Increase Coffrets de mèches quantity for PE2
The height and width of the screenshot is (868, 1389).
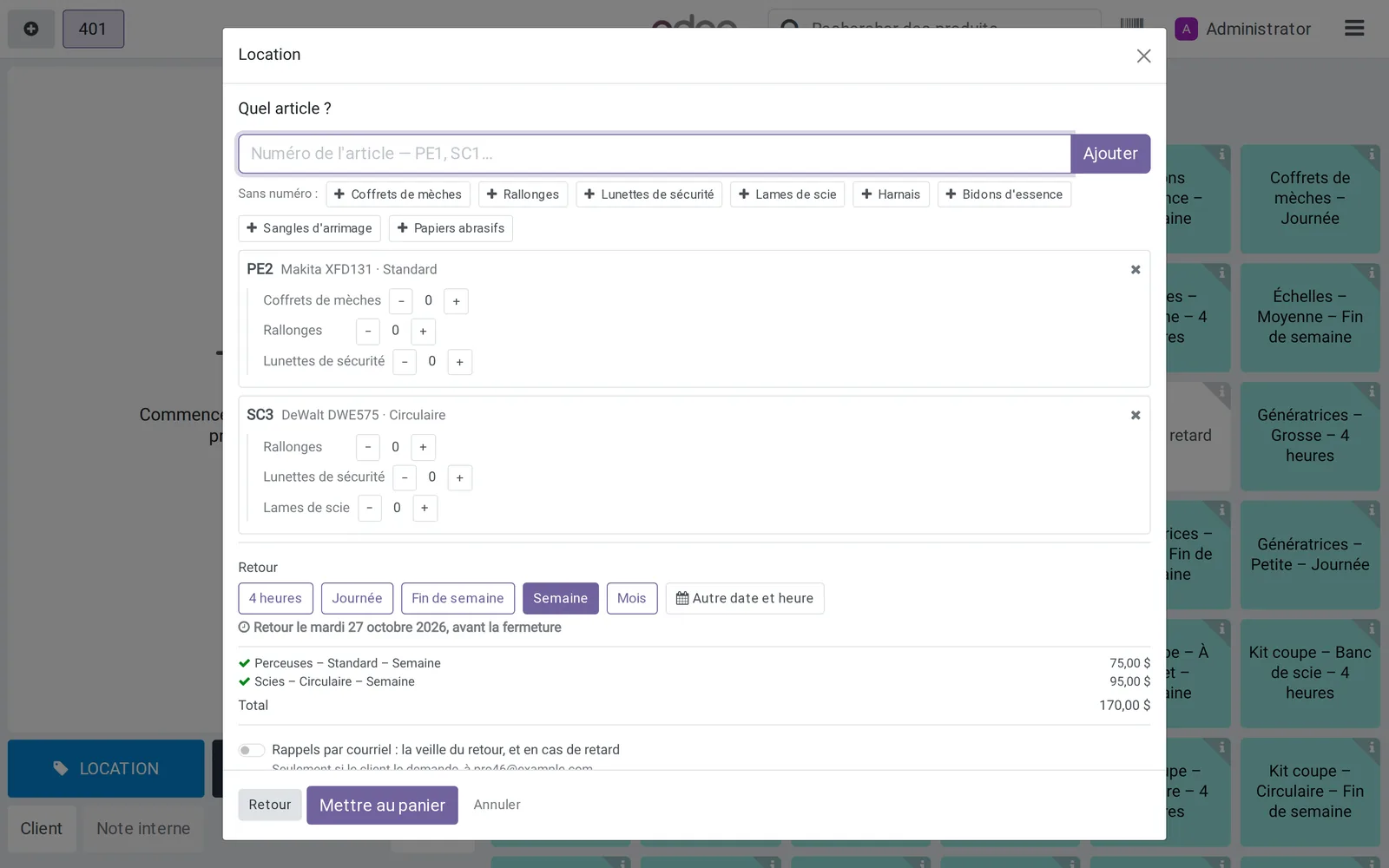[x=457, y=301]
